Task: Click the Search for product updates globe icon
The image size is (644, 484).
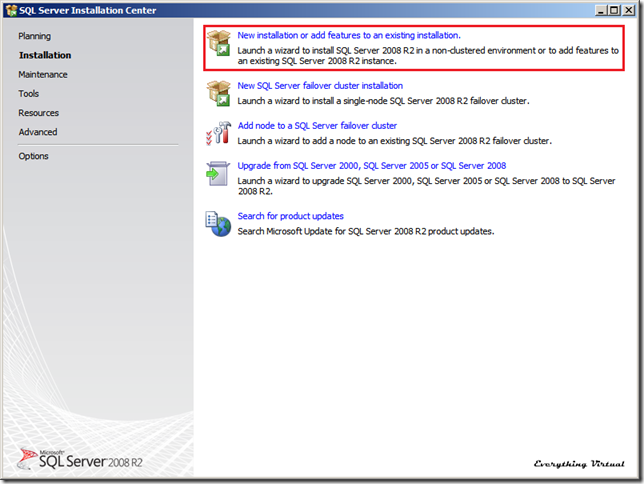Action: tap(218, 224)
